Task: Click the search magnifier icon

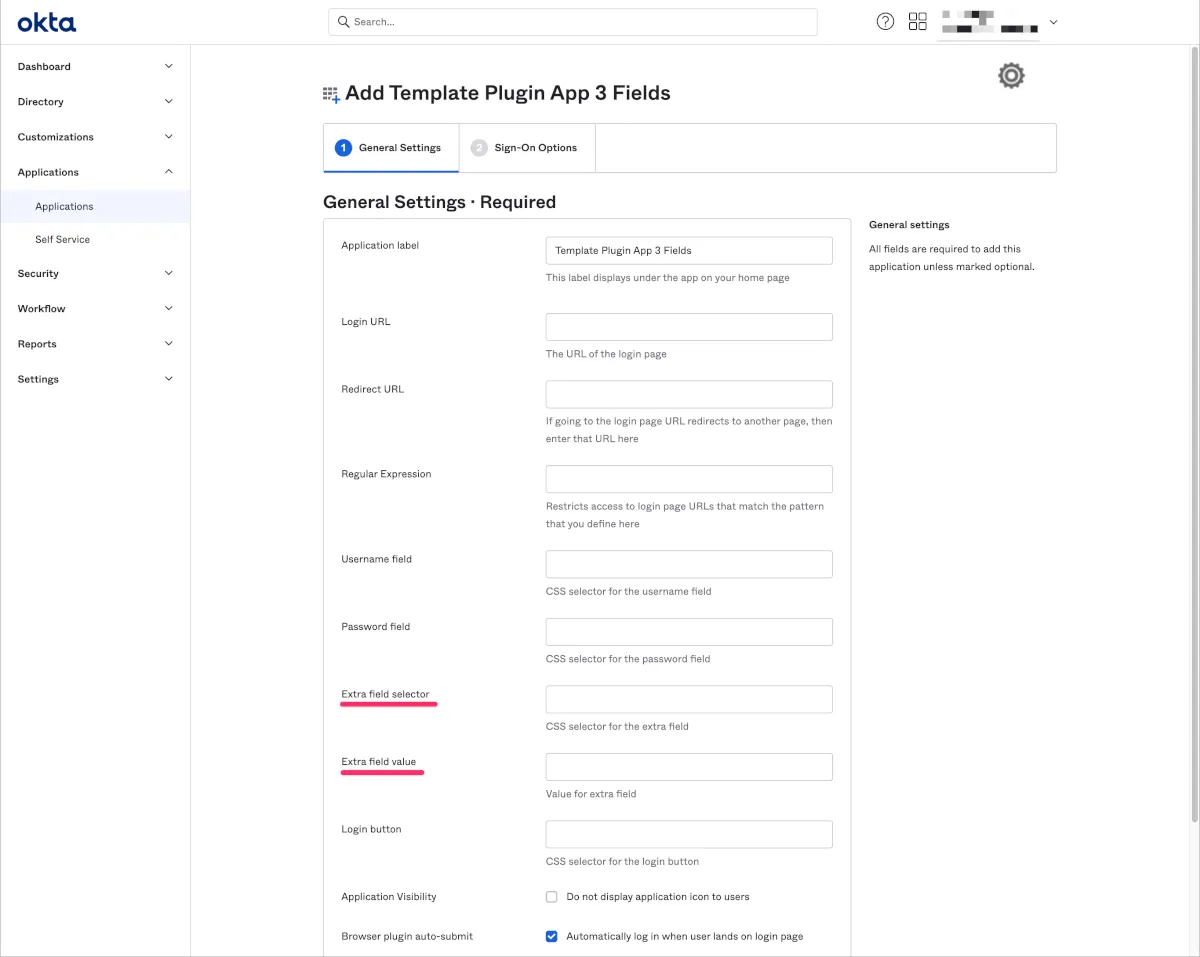Action: (344, 22)
